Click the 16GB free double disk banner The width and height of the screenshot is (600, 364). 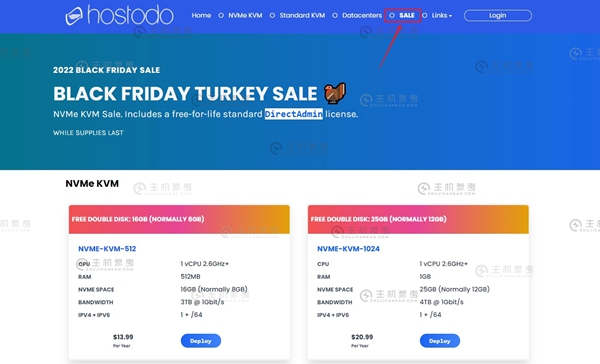click(179, 219)
